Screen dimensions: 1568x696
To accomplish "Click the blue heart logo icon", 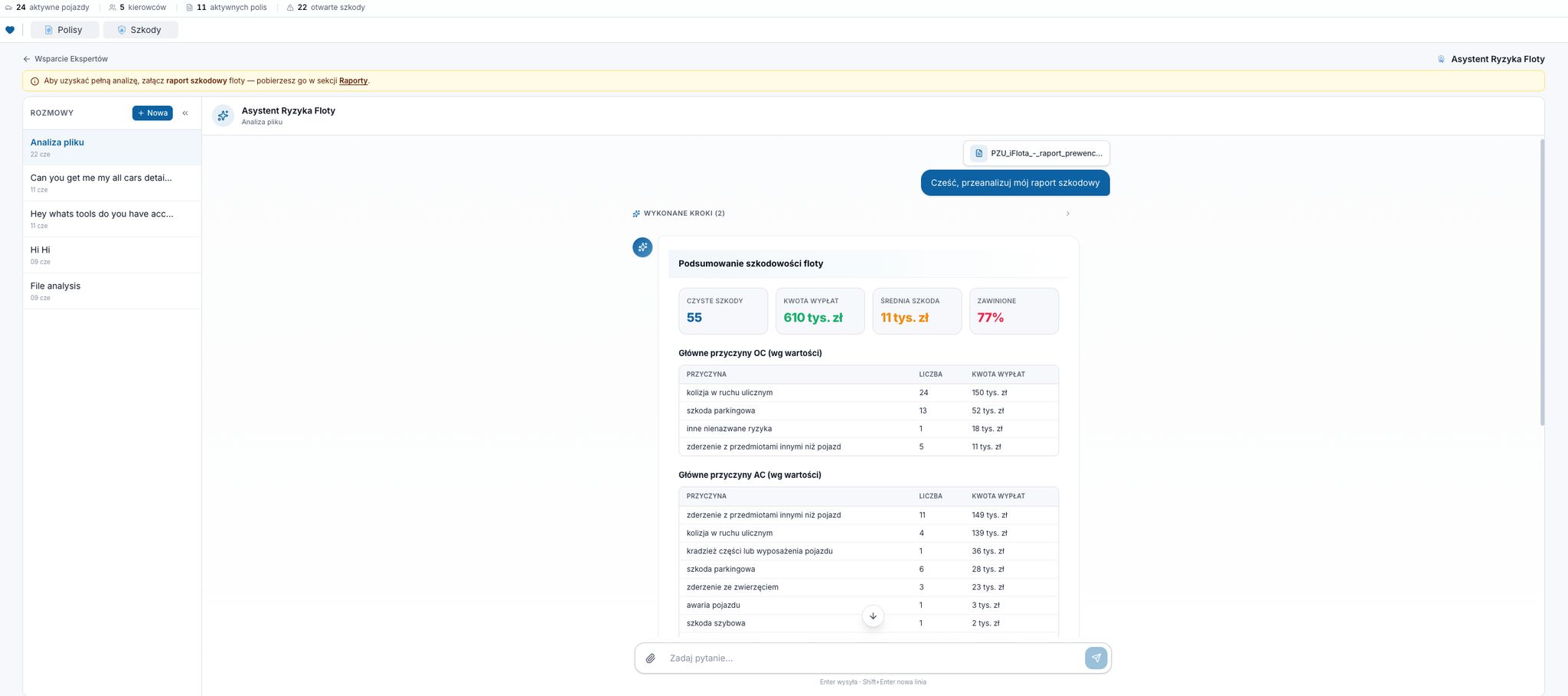I will [x=10, y=30].
